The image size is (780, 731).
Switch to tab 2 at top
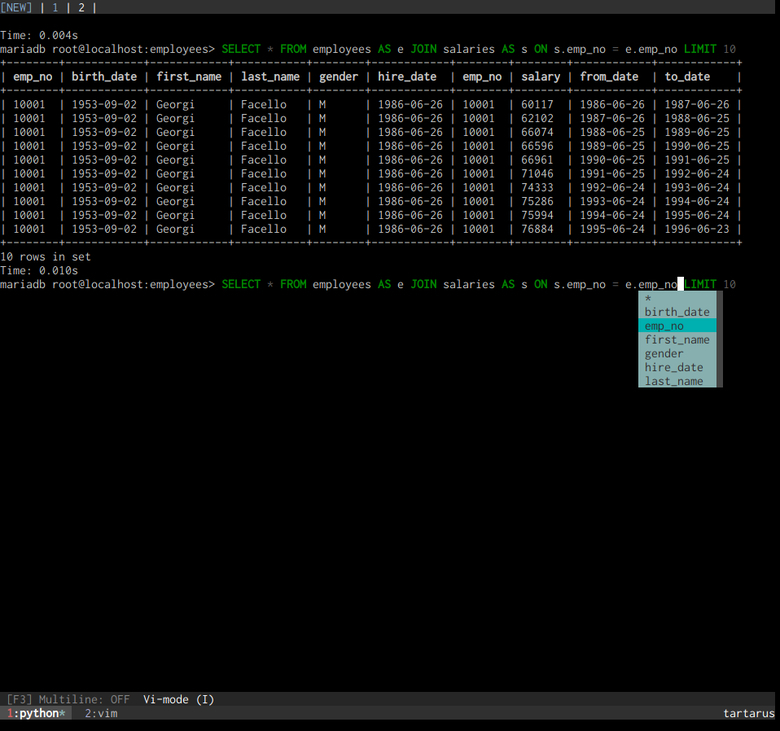coord(82,7)
